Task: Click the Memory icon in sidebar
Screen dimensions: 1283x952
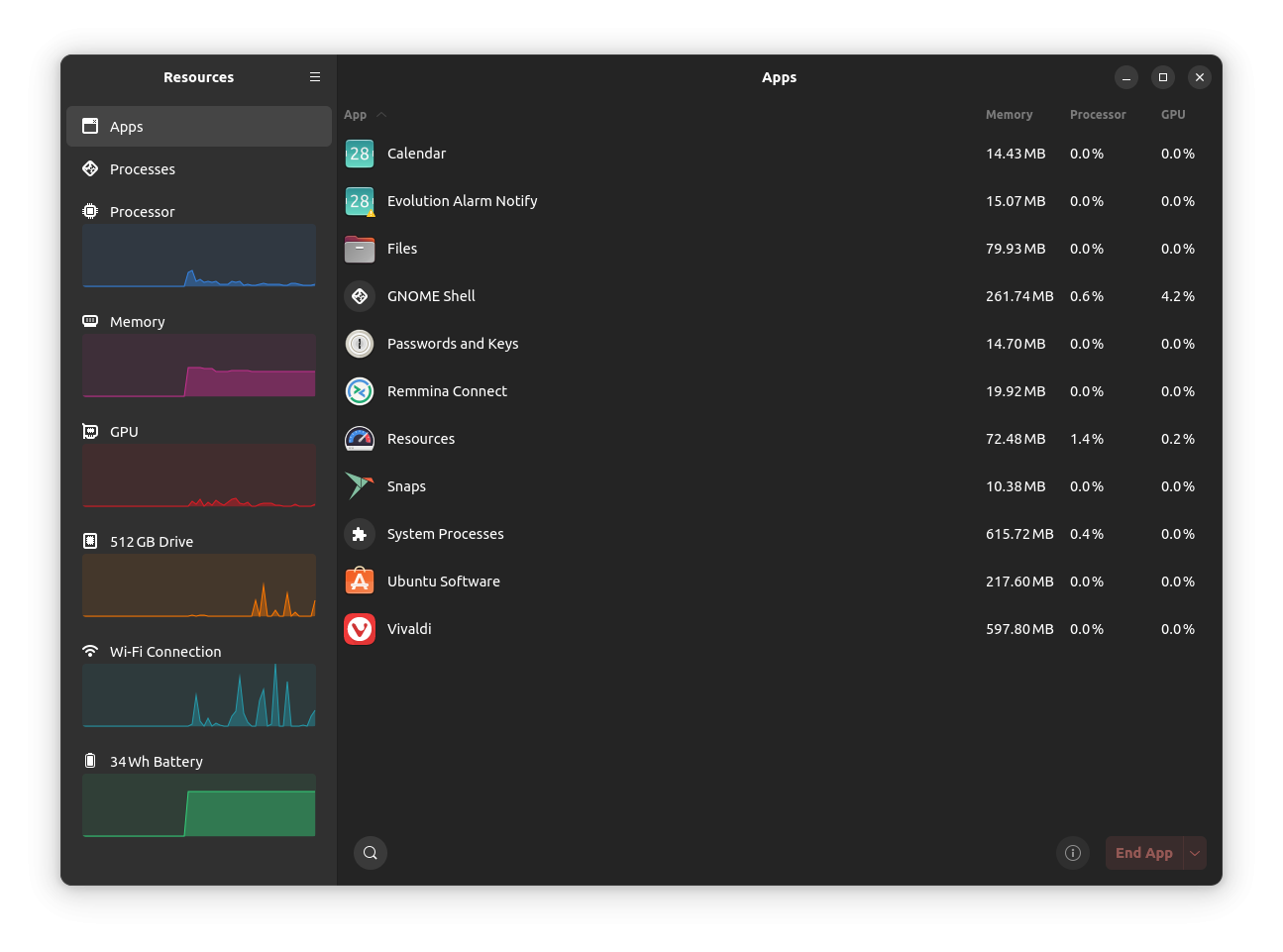Action: pyautogui.click(x=90, y=321)
